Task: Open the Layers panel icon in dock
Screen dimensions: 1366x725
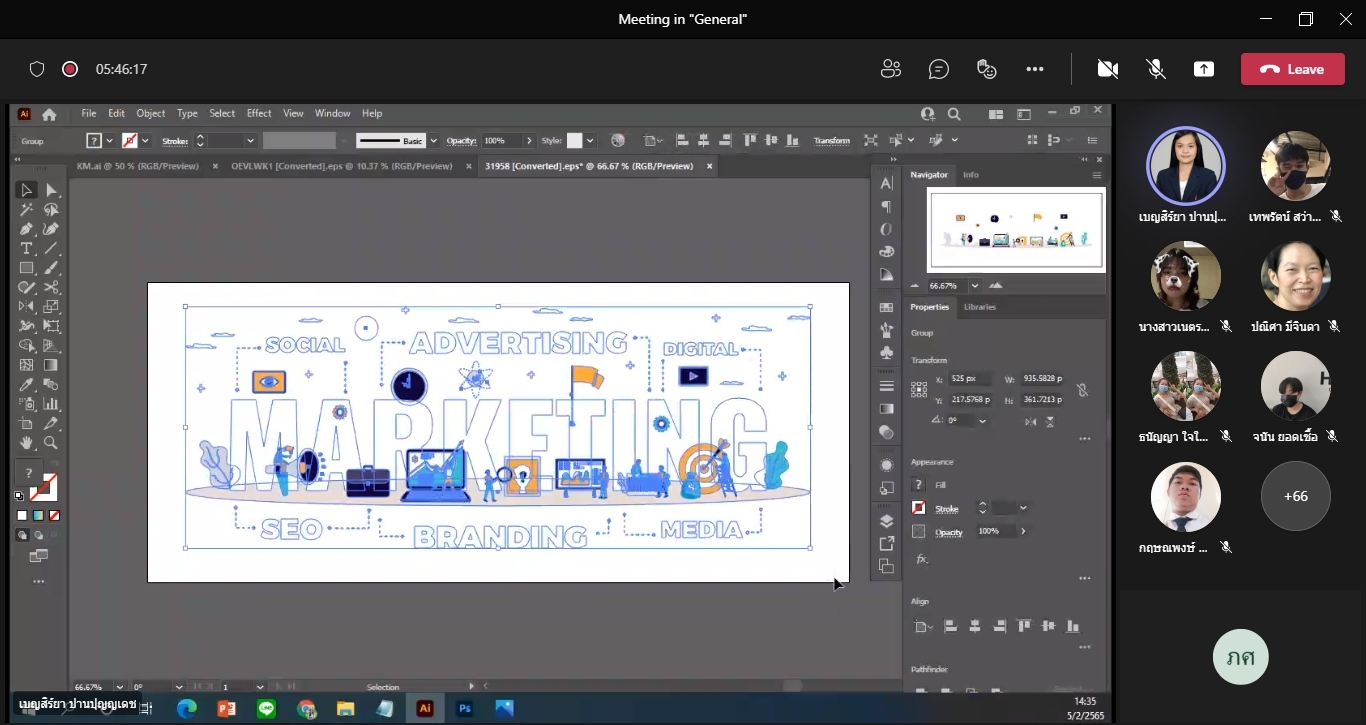Action: tap(886, 521)
